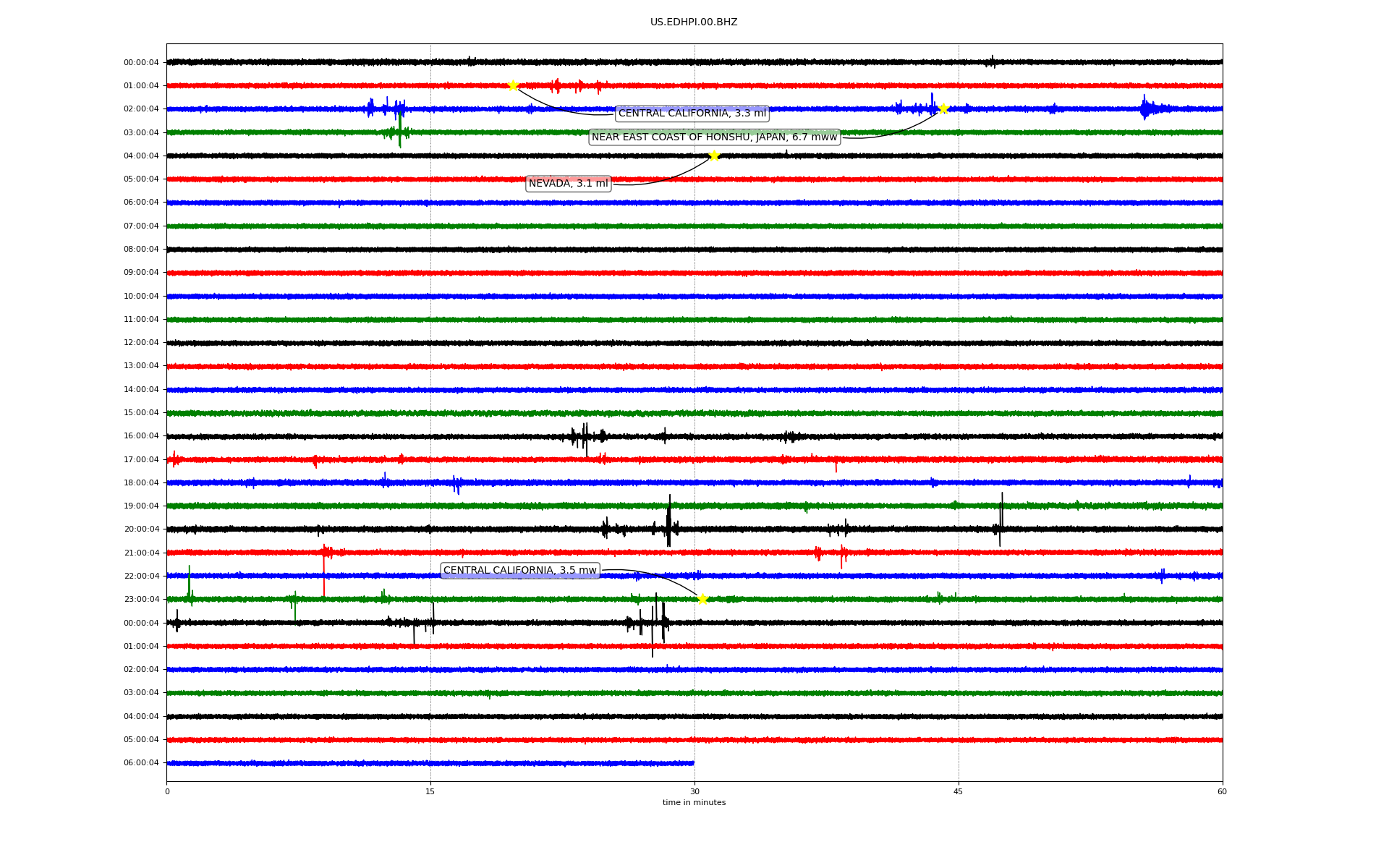Screen dimensions: 1389x868
Task: Click the 23:00:04 trace time label
Action: [141, 600]
